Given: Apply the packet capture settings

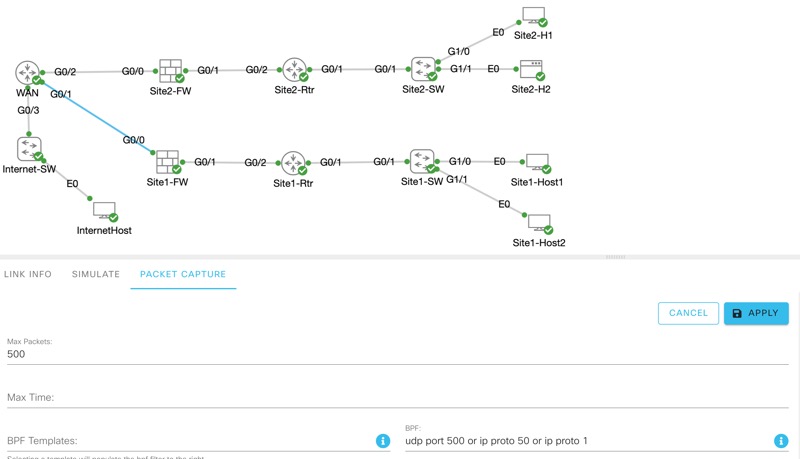Looking at the screenshot, I should [756, 313].
